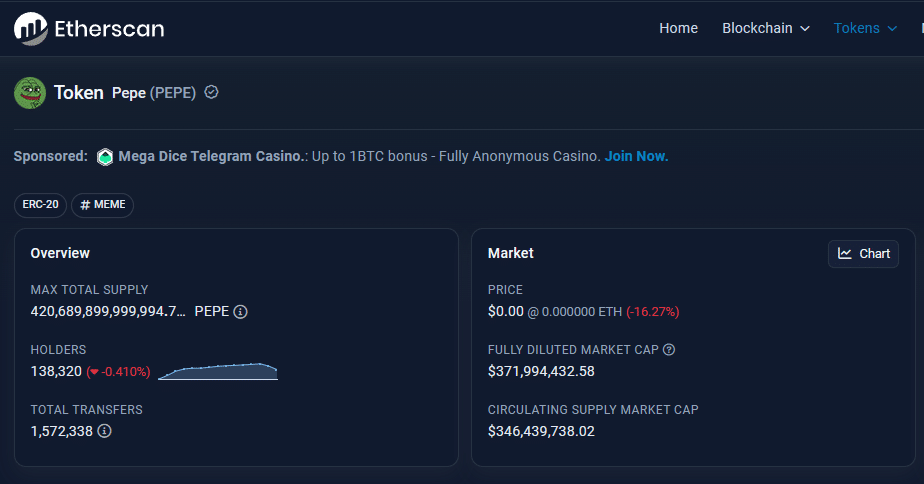
Task: Open the Tokens dropdown menu
Action: [x=865, y=28]
